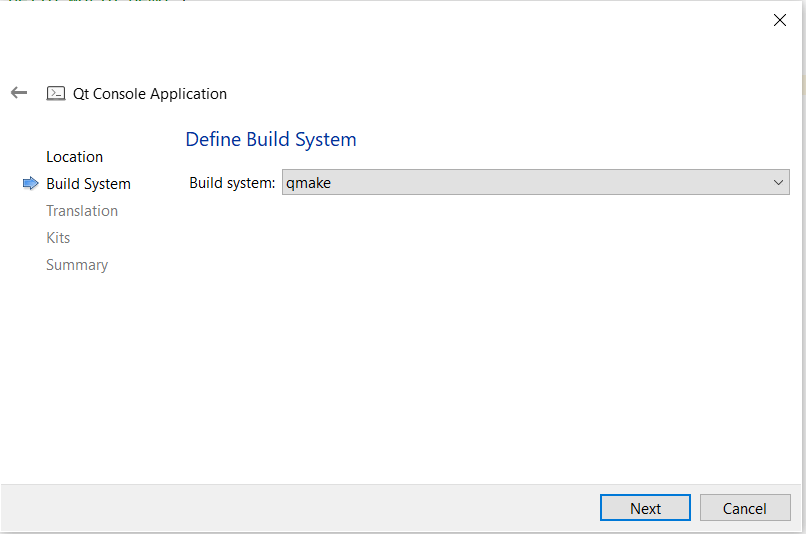
Task: Click the "Build system:" field label
Action: click(x=231, y=183)
